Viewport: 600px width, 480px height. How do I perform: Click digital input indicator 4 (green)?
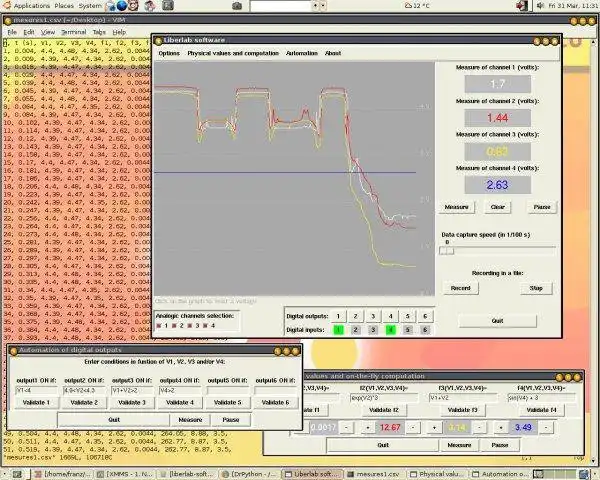[x=390, y=330]
